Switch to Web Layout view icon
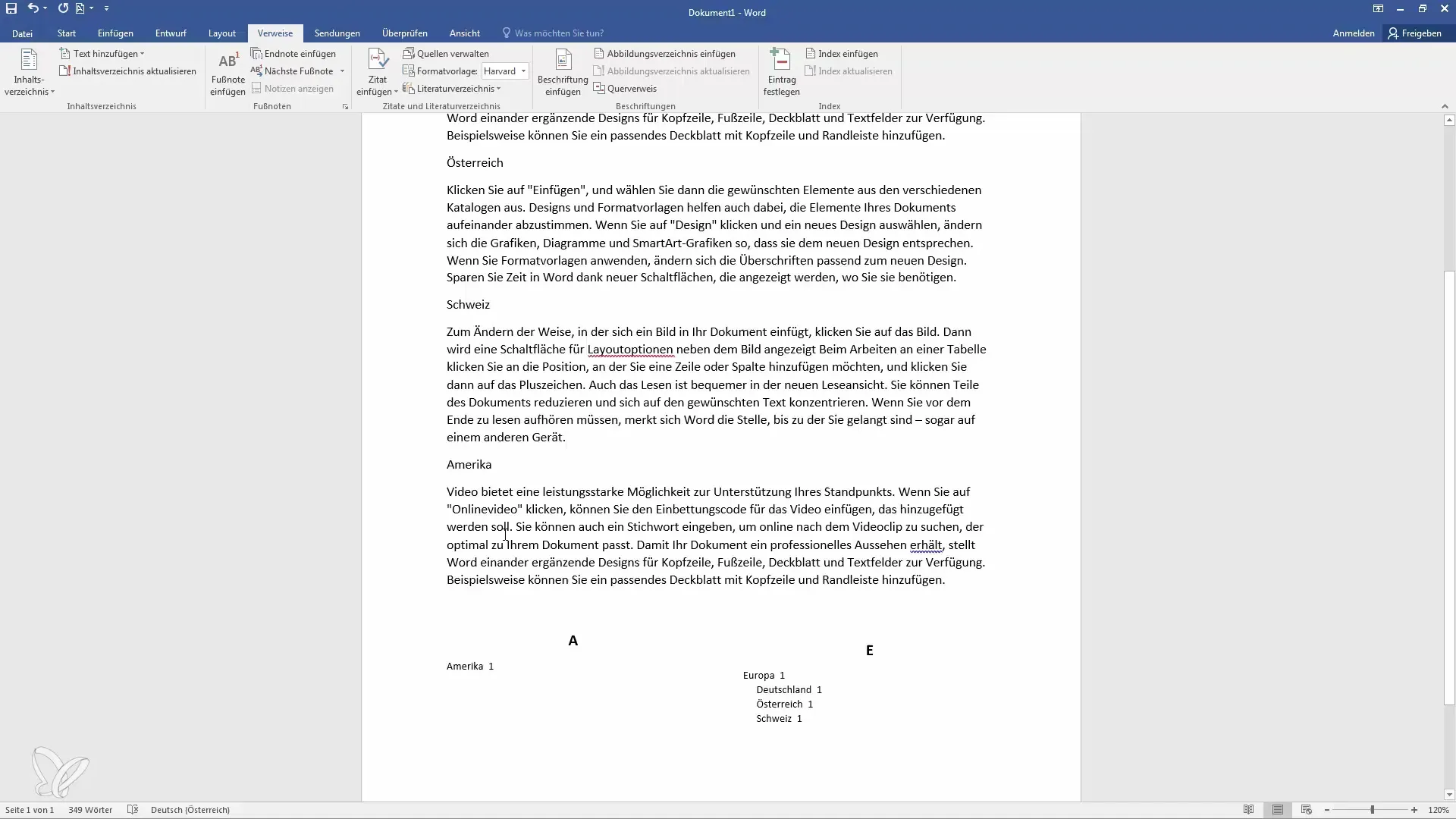The image size is (1456, 819). [x=1306, y=810]
